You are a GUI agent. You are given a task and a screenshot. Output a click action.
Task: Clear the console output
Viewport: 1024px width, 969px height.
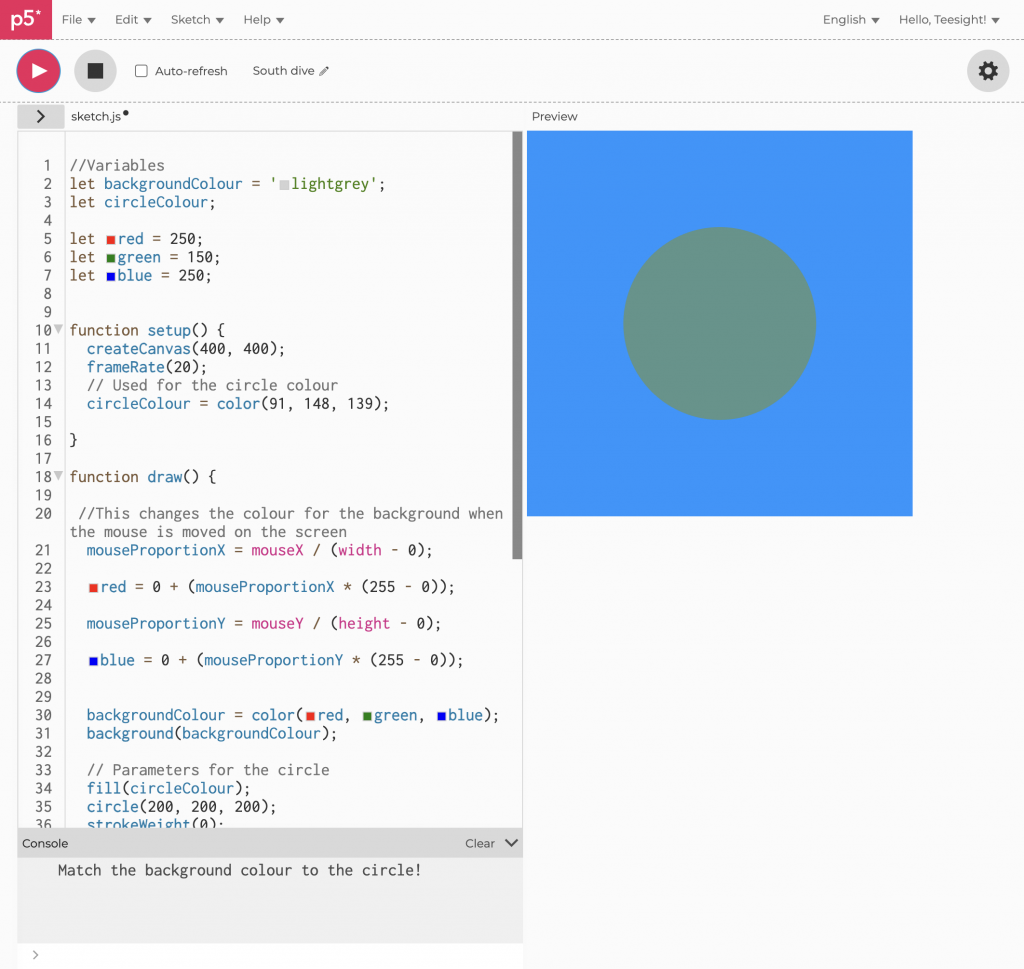point(480,843)
